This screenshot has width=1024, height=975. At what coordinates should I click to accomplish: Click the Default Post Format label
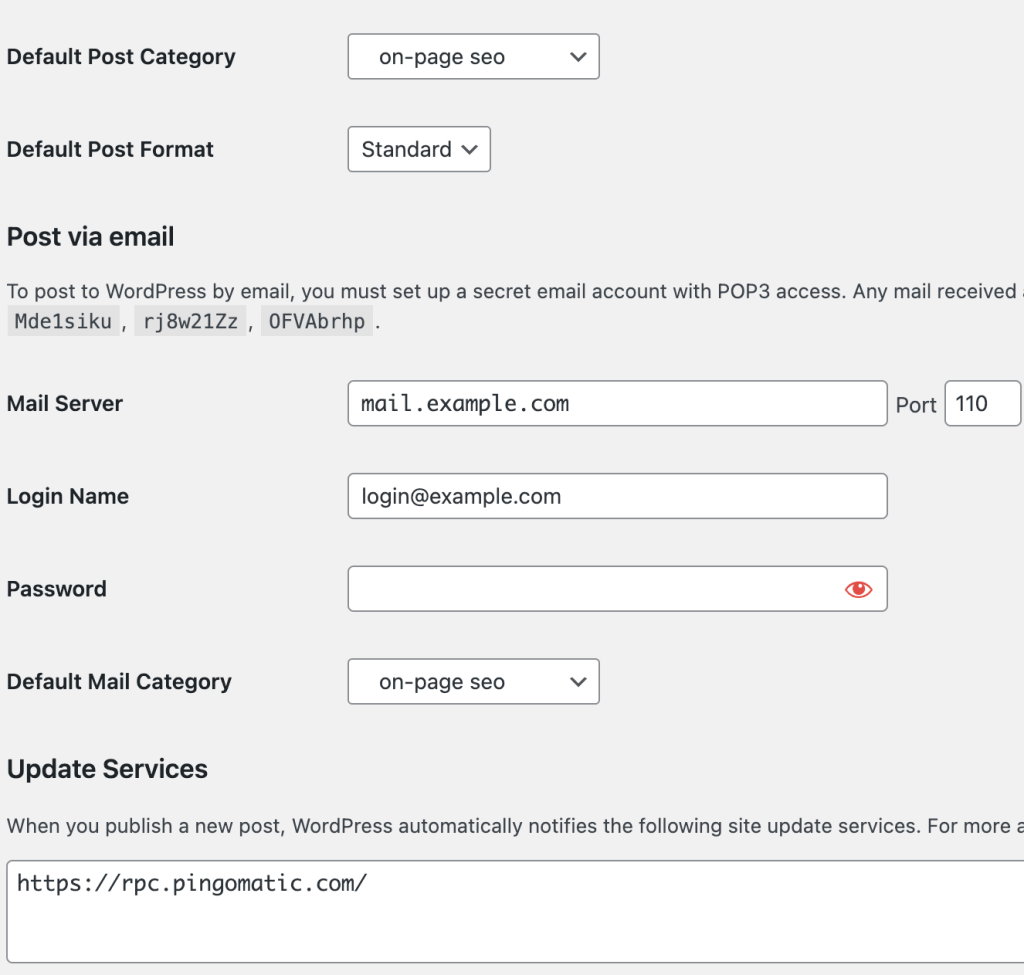coord(110,149)
